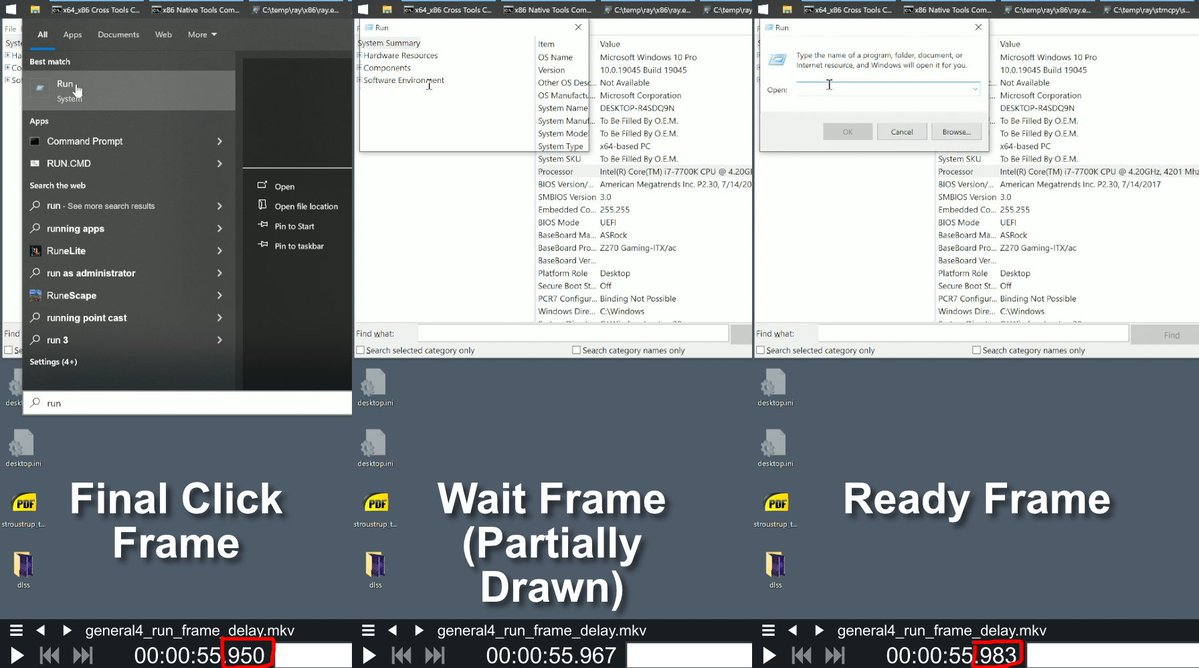The height and width of the screenshot is (668, 1199).
Task: Click the Open text field in the Run dialog
Action: click(887, 89)
